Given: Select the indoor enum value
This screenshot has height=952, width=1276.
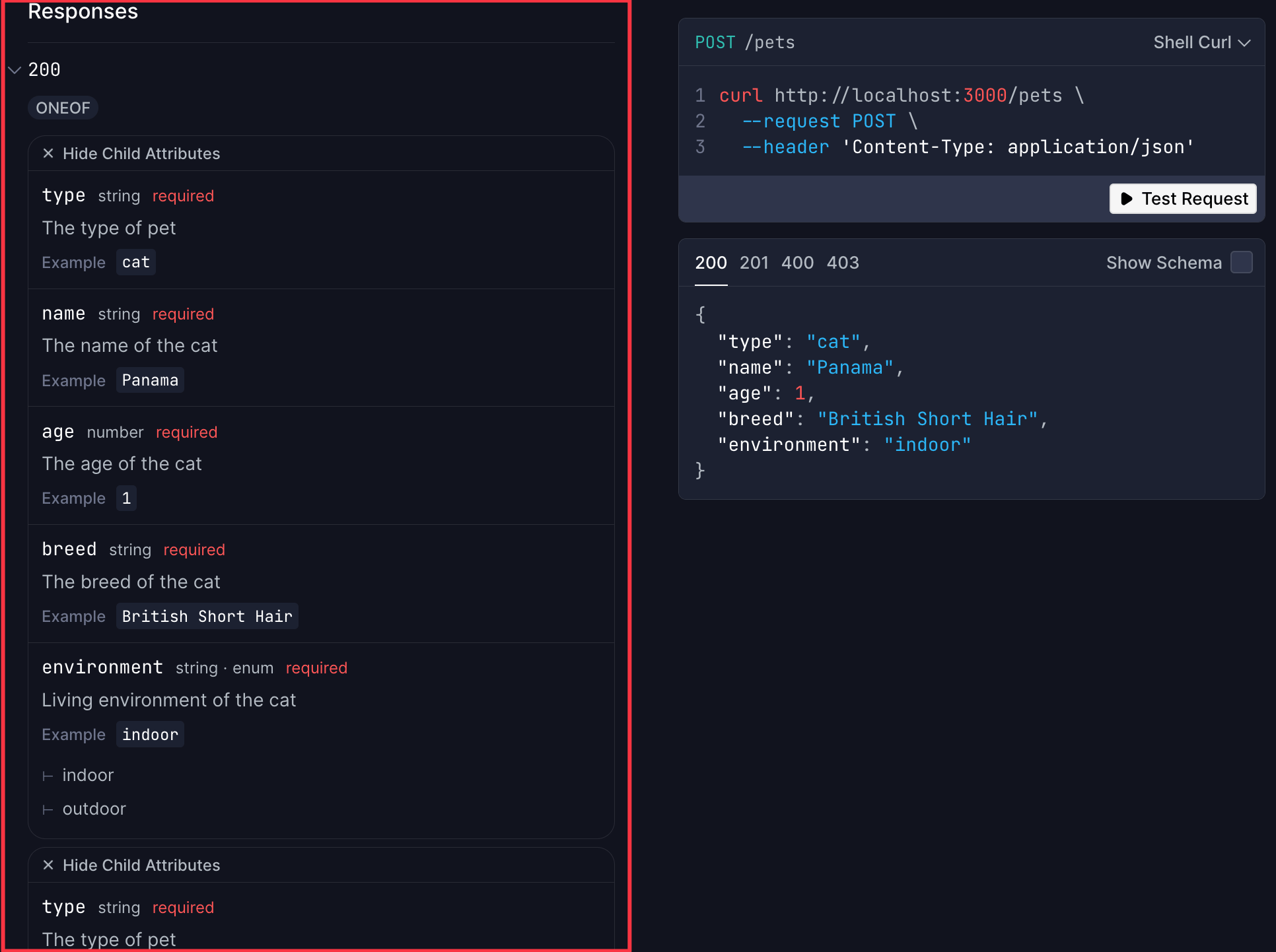Looking at the screenshot, I should coord(88,774).
